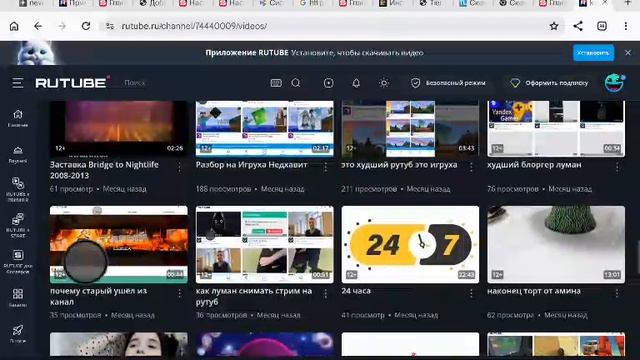Open options for это худший рутуб это игруха
Viewport: 640px width, 360px height.
[x=471, y=167]
